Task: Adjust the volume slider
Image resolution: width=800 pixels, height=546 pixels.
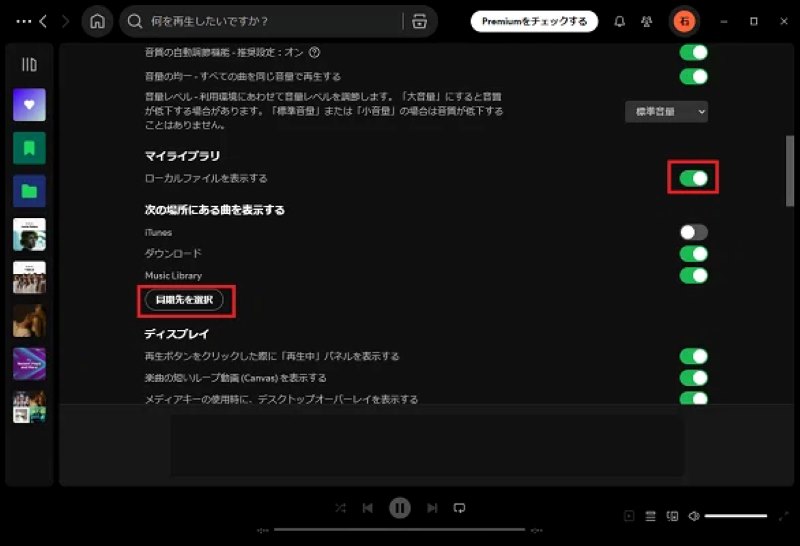Action: tap(736, 516)
